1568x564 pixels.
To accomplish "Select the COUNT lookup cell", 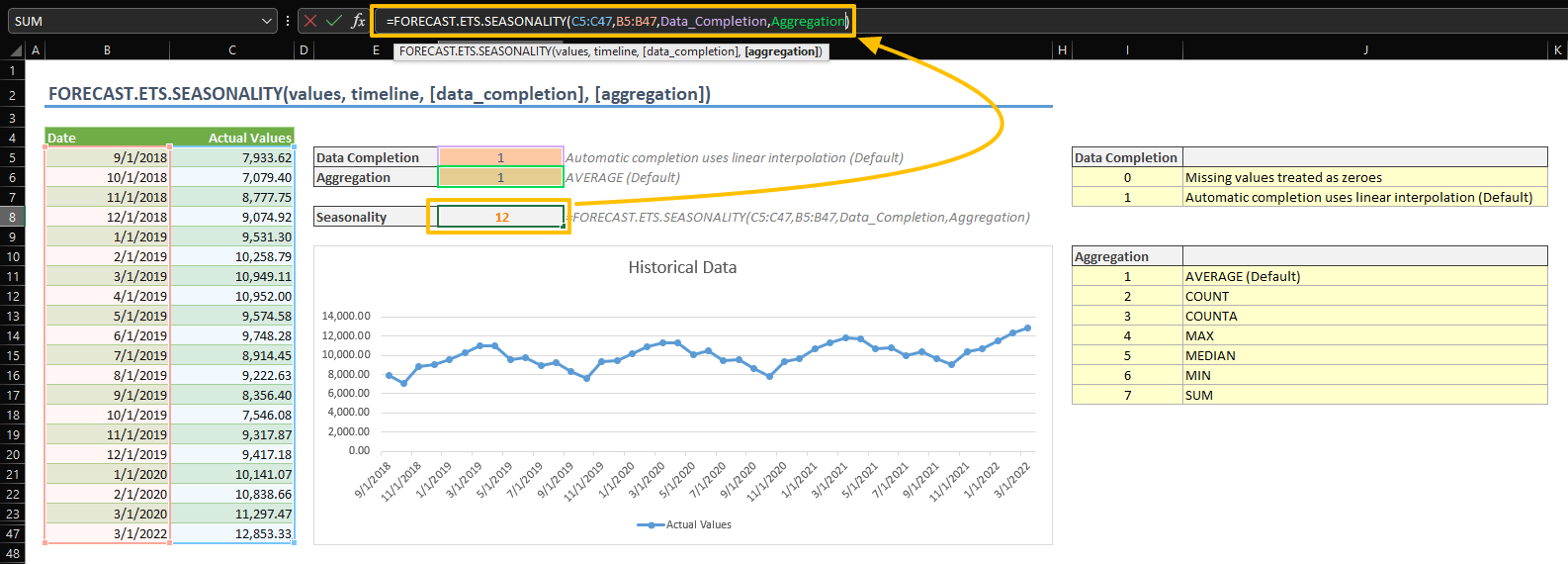I will coord(1365,296).
